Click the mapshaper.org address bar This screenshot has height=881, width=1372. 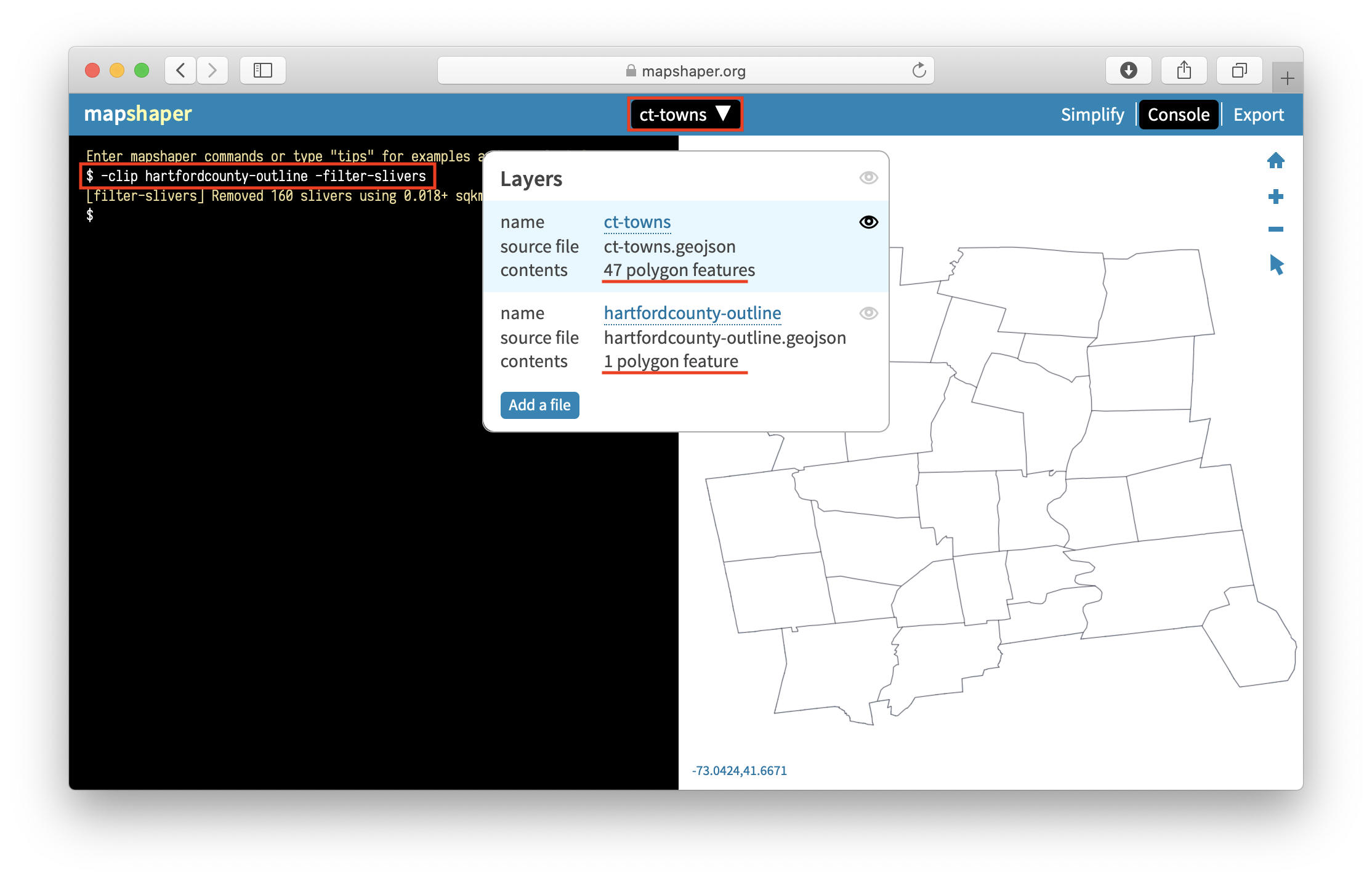[685, 70]
